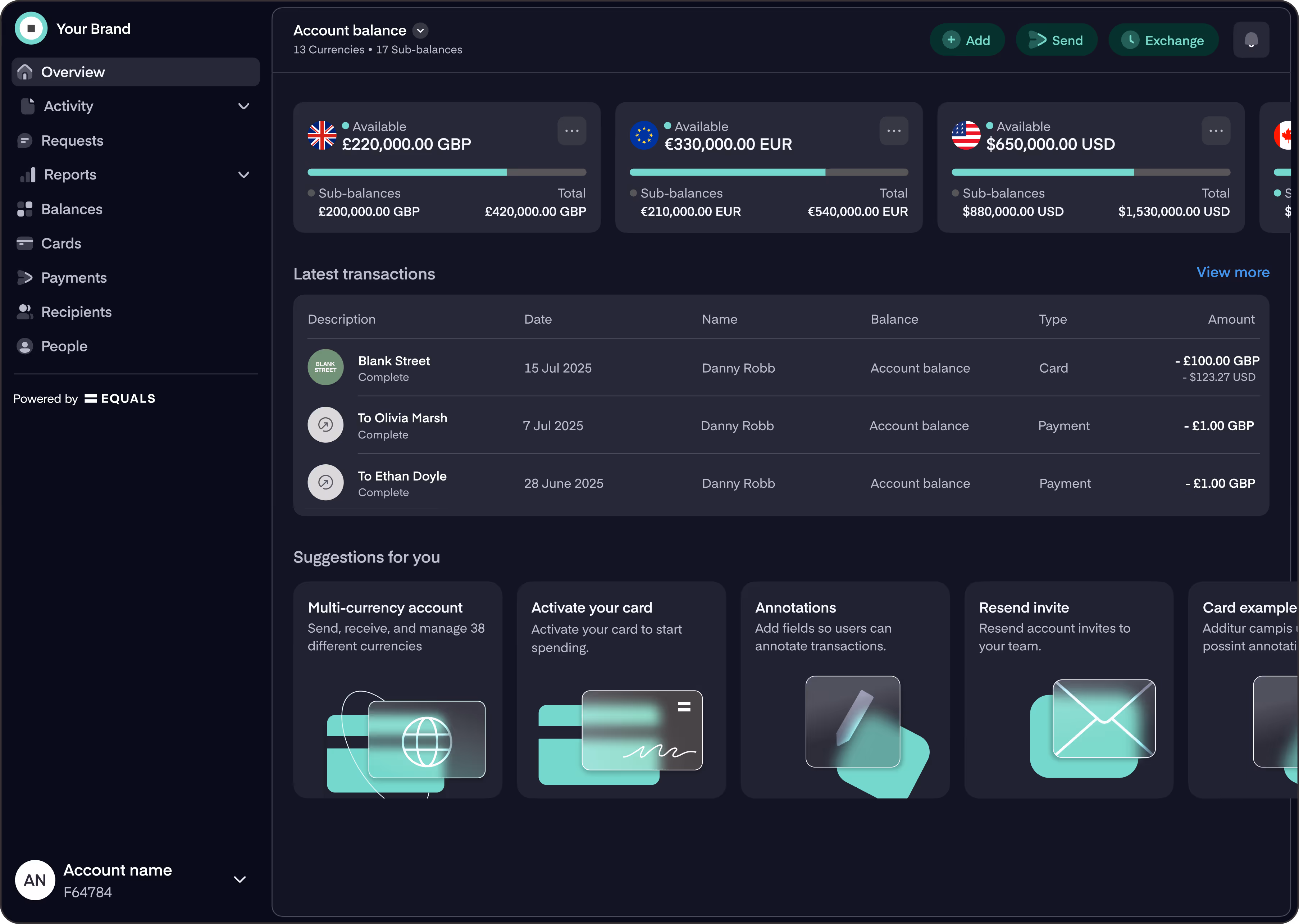Click the notification bell icon
This screenshot has height=924, width=1299.
click(1251, 40)
